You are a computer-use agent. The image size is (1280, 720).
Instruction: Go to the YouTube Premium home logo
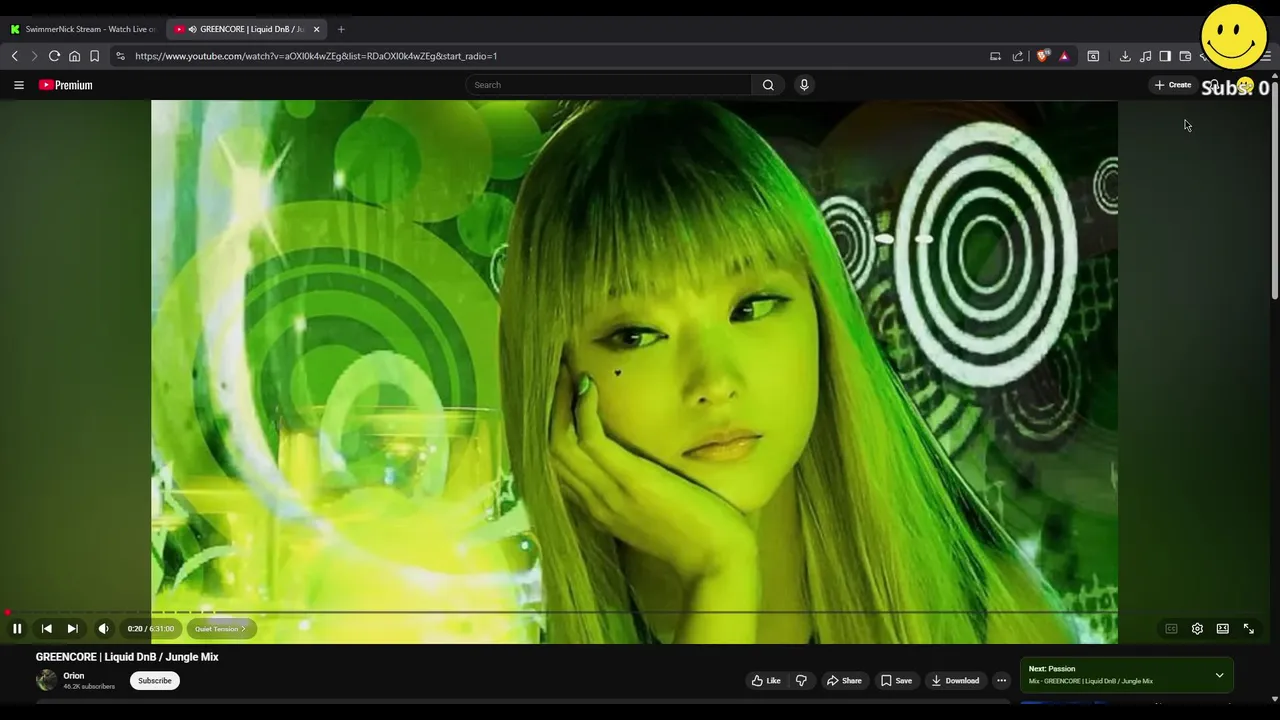[66, 85]
